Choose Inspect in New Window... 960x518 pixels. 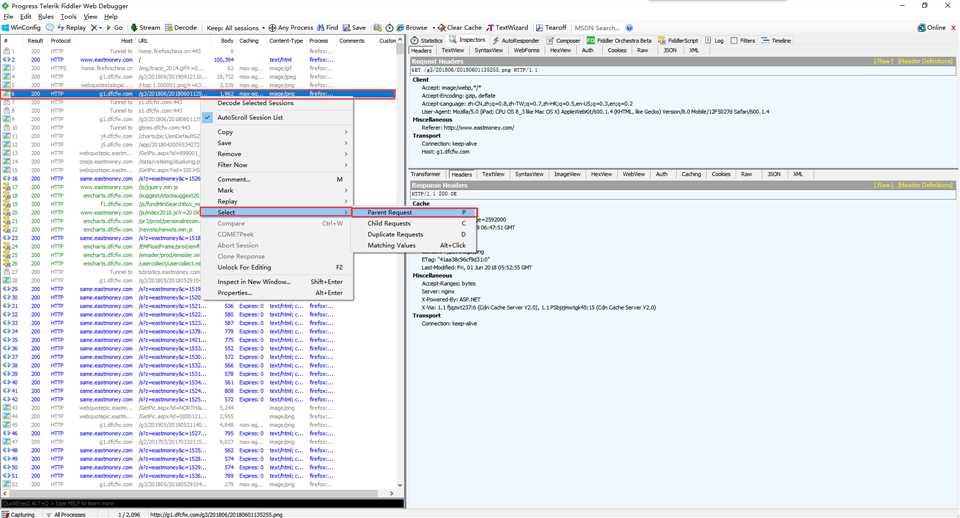(x=277, y=282)
